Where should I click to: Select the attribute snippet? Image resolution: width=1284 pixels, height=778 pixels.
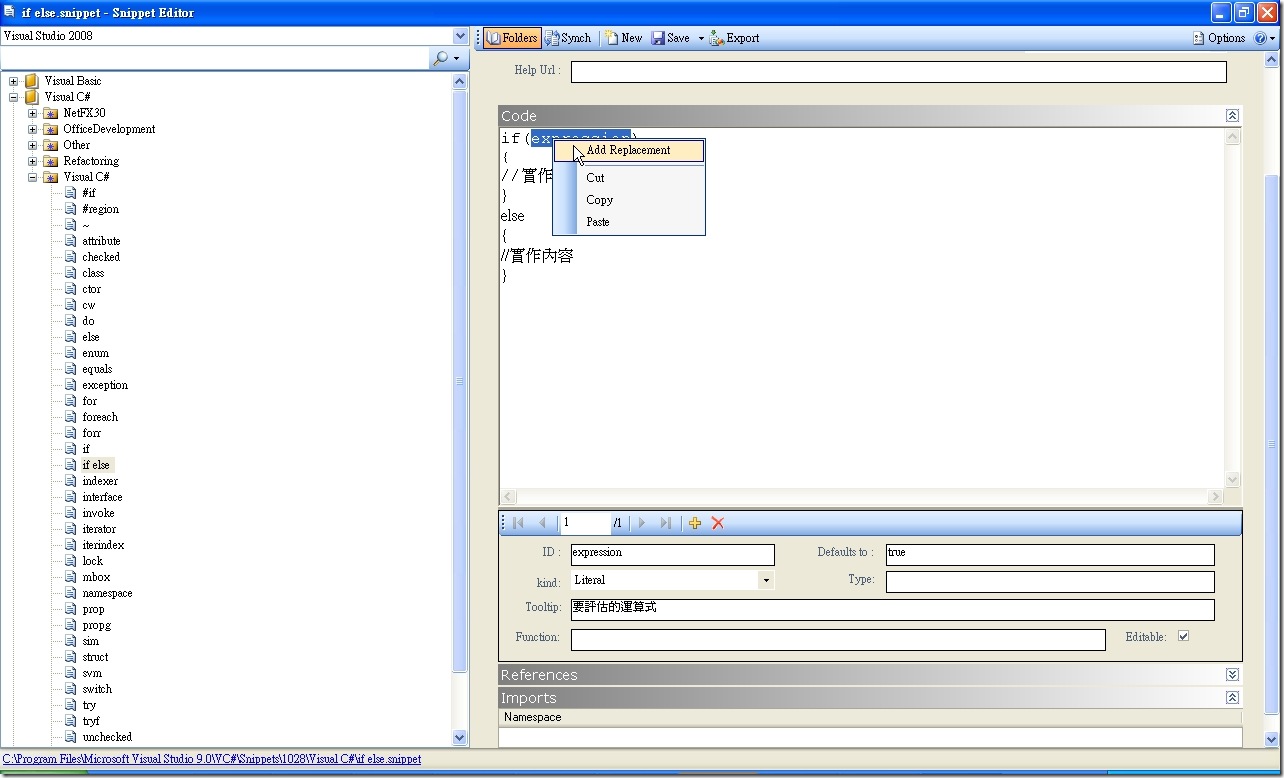(101, 241)
